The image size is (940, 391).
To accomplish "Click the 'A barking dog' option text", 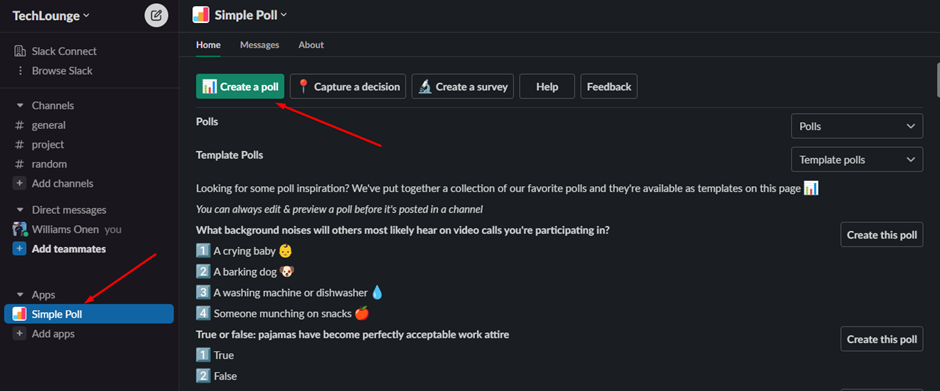I will (245, 272).
